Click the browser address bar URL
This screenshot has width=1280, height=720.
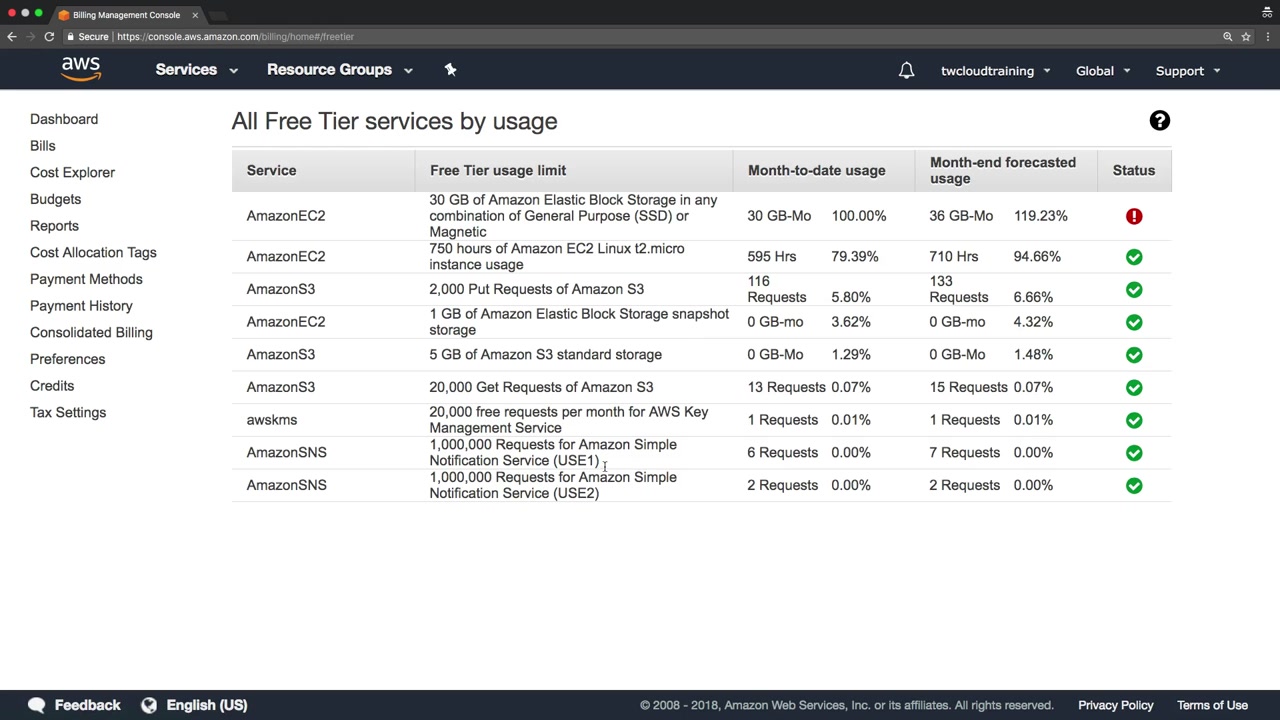[235, 37]
